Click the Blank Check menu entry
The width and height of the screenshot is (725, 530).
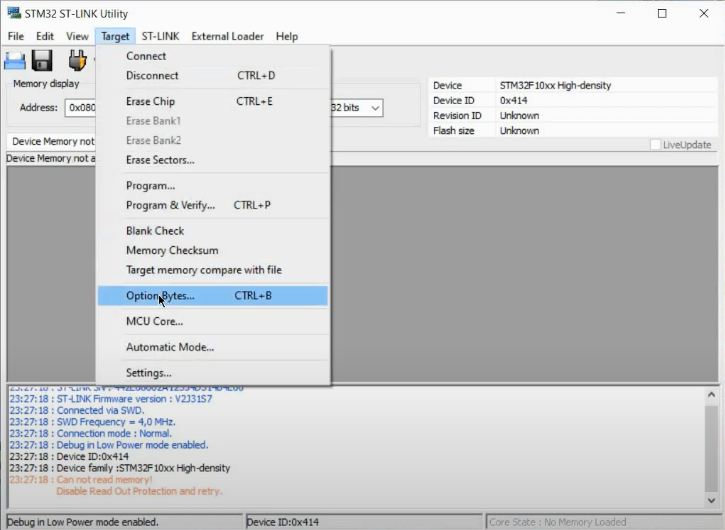[x=155, y=230]
